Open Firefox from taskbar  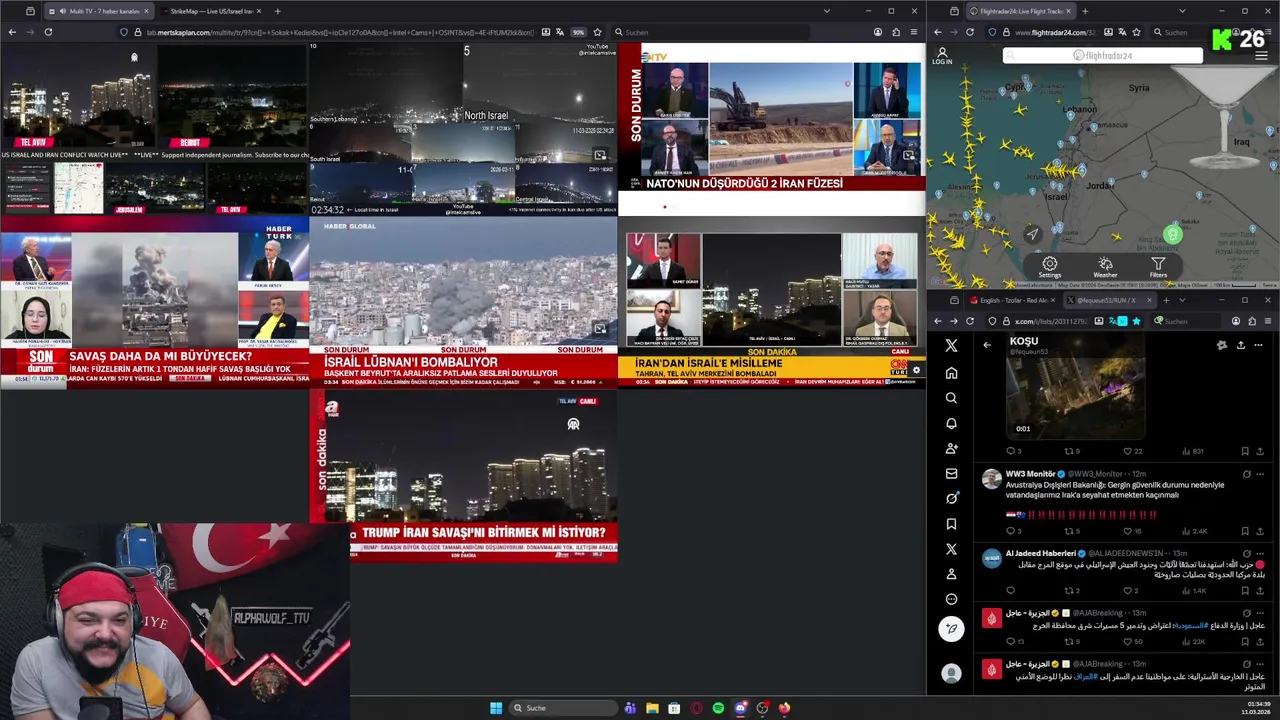point(784,708)
